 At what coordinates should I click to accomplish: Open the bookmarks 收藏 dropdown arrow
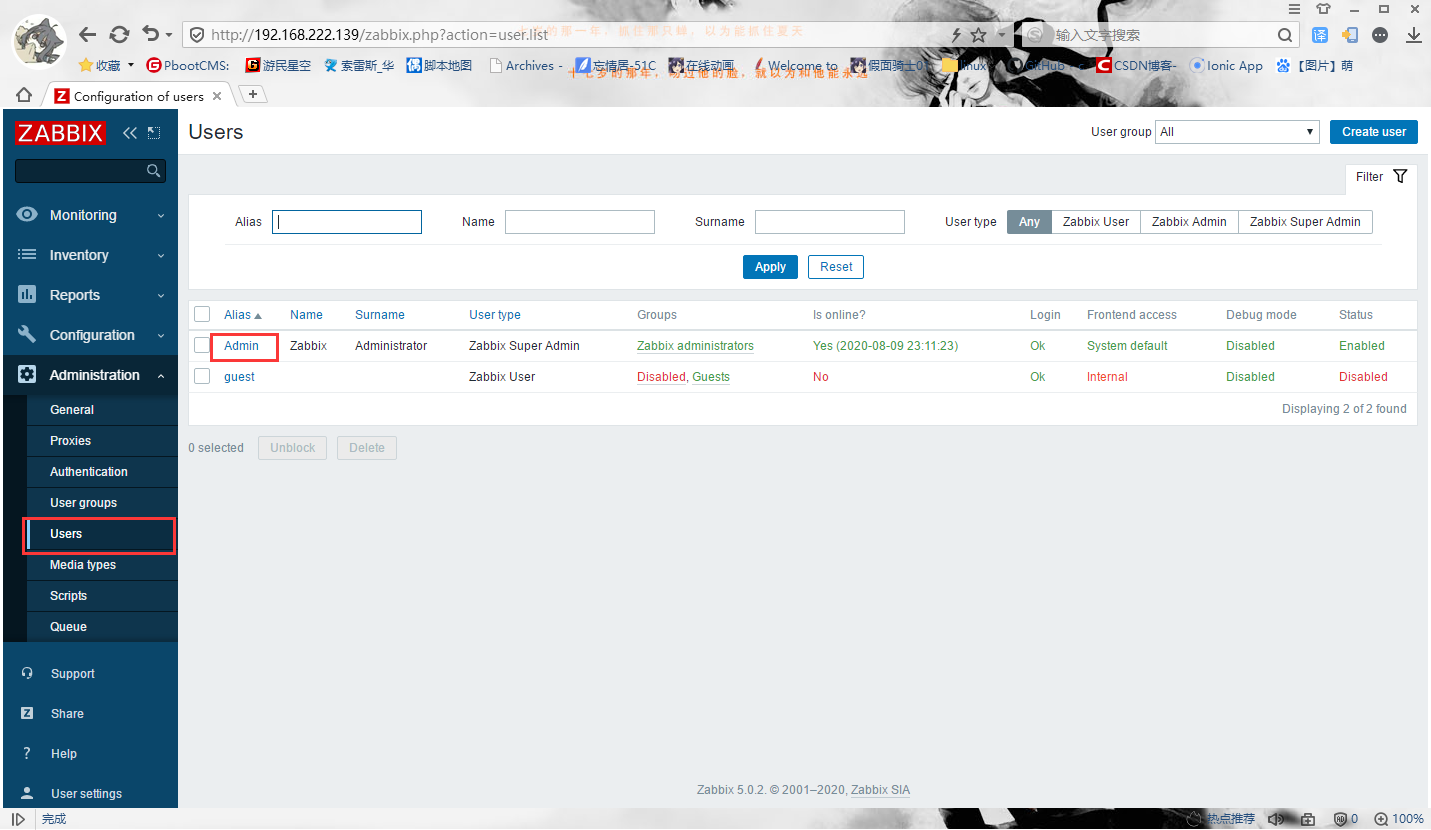pos(131,66)
